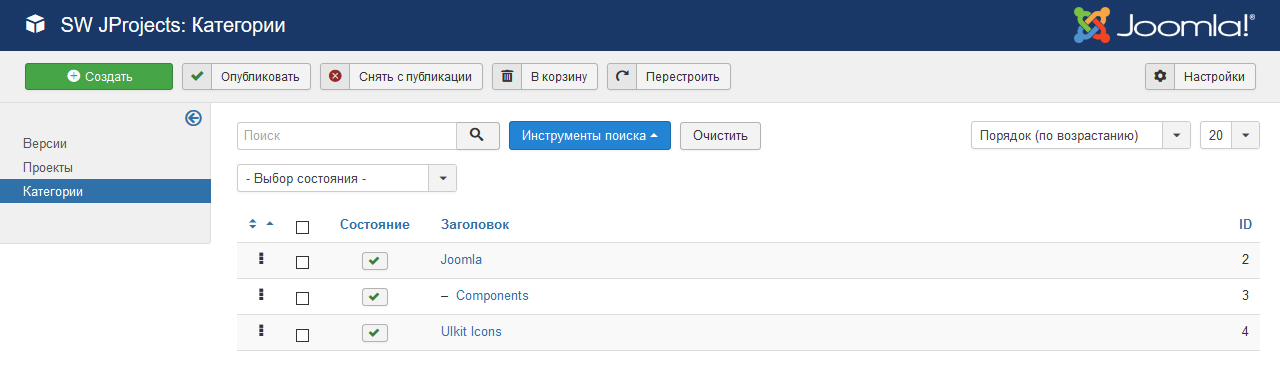Toggle published state of UIkit Icons category
This screenshot has width=1280, height=371.
(x=375, y=333)
